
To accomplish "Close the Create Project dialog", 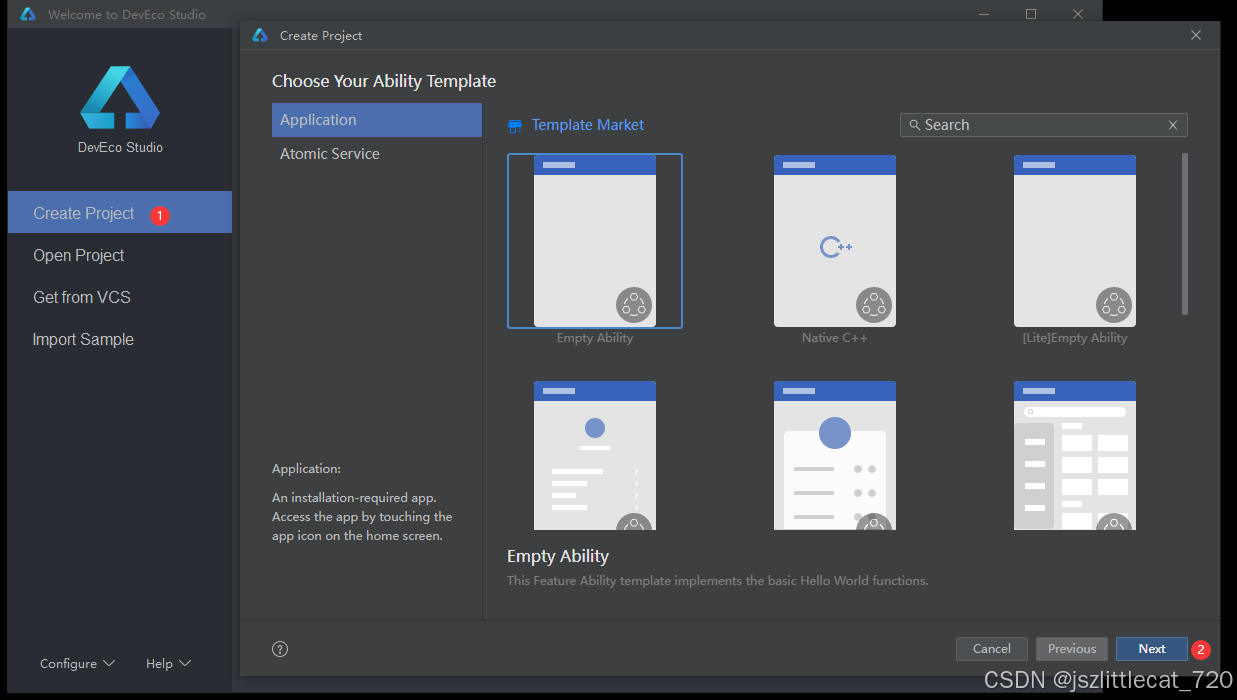I will (x=1196, y=35).
